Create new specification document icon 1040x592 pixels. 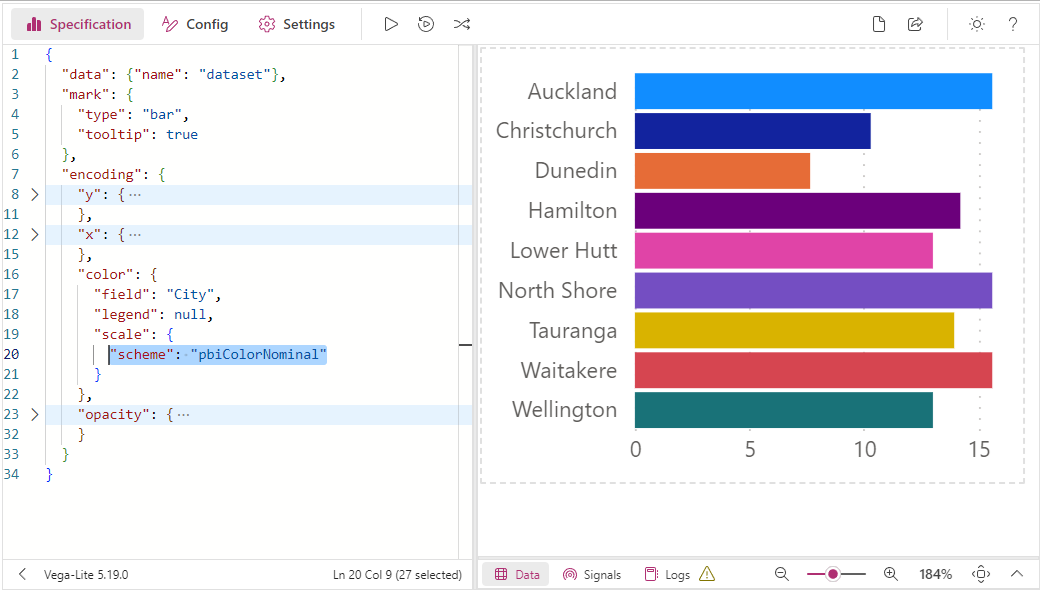pos(879,25)
